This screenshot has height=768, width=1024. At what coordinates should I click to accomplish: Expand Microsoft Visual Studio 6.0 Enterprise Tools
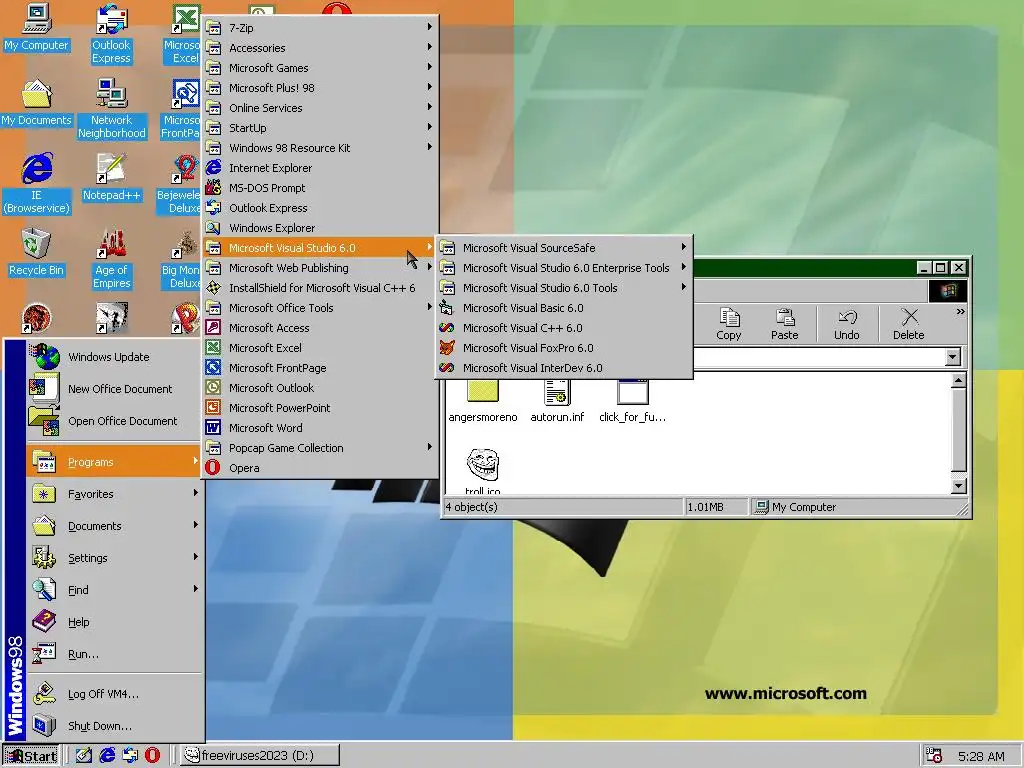[x=564, y=268]
